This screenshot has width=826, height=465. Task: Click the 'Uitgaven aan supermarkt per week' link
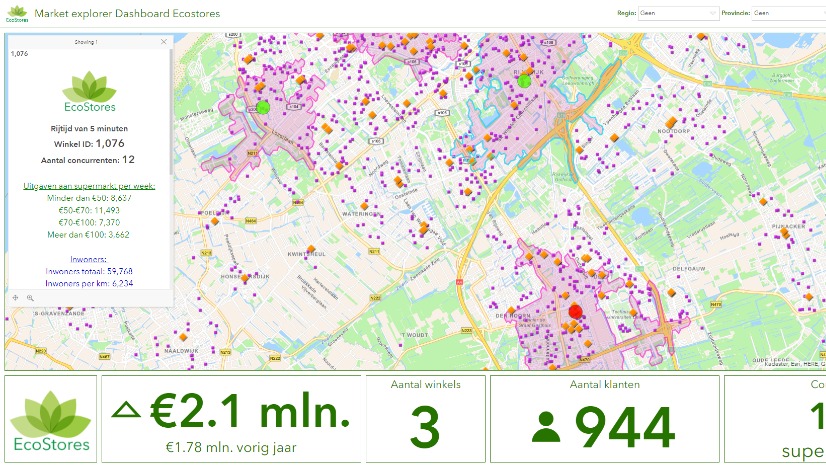pos(88,186)
